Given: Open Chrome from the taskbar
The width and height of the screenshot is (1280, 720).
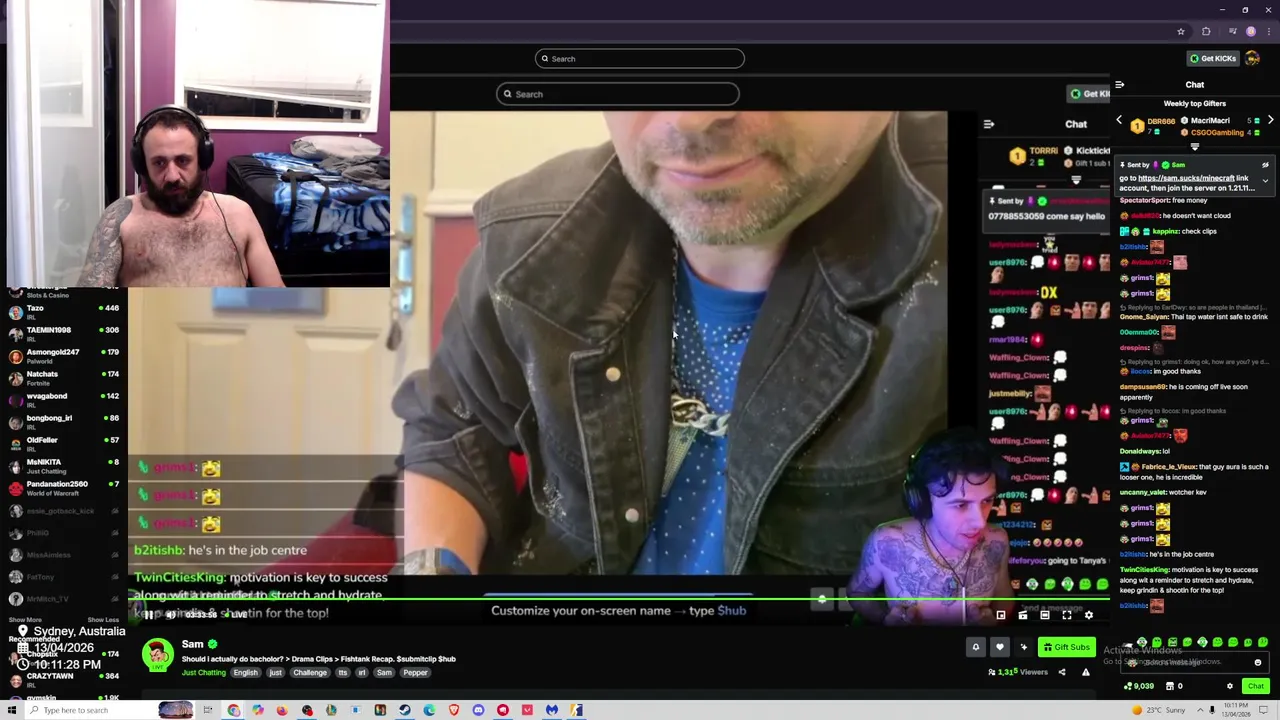Looking at the screenshot, I should click(x=233, y=710).
